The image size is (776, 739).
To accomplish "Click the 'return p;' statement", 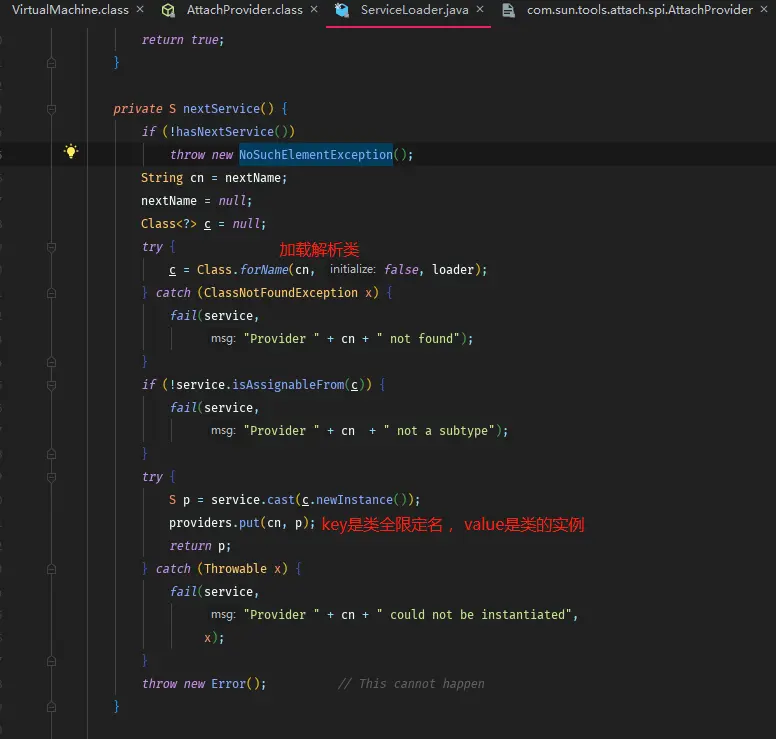I will [200, 545].
